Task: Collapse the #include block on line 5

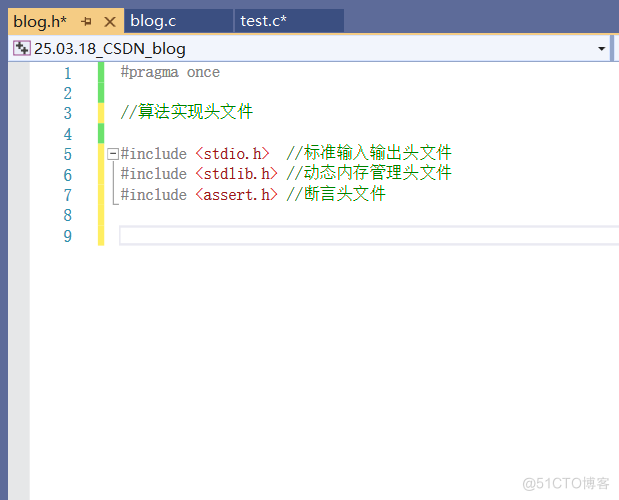Action: [x=113, y=154]
